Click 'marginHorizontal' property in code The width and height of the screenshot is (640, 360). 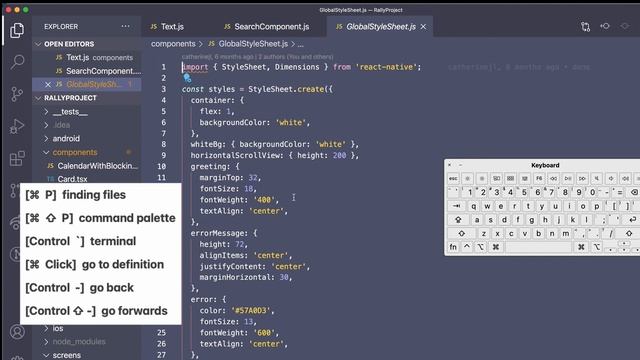(x=235, y=277)
